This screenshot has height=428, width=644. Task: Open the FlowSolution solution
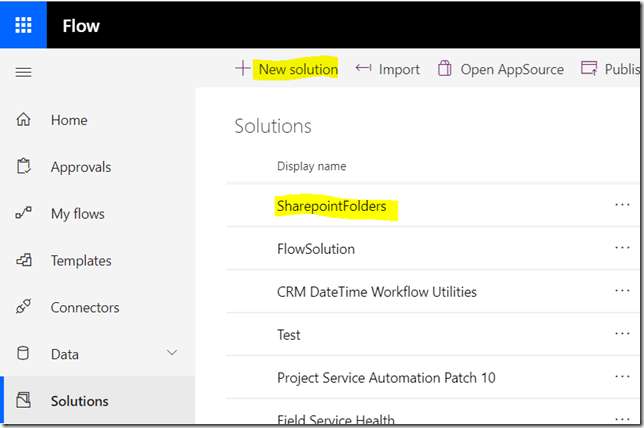click(x=316, y=249)
